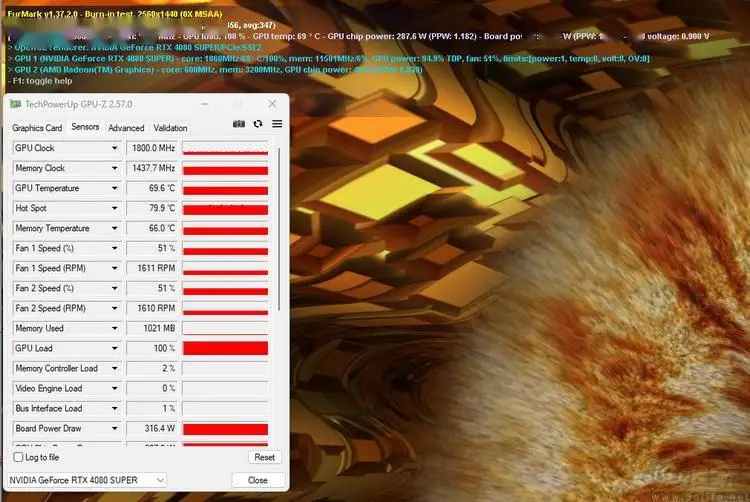Viewport: 750px width, 502px height.
Task: Select the Sensors tab
Action: tap(85, 127)
